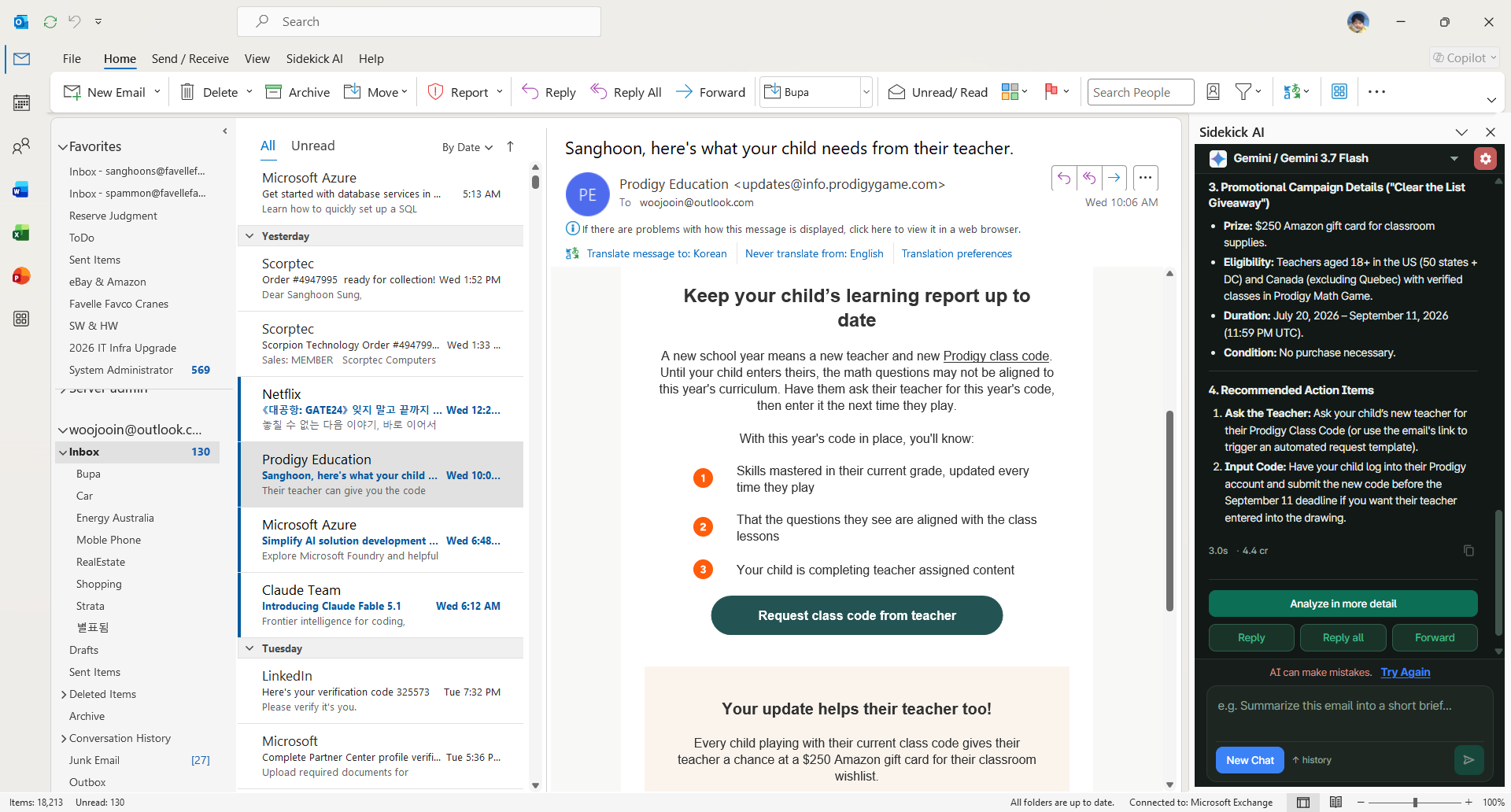This screenshot has height=812, width=1511.
Task: Expand the Quick Steps Bupa dropdown
Action: tap(866, 92)
